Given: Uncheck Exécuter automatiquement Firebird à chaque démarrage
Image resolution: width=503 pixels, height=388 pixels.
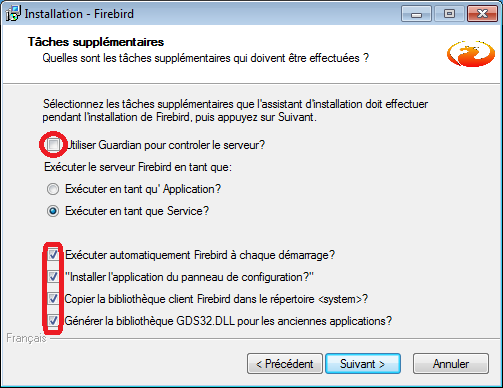Looking at the screenshot, I should click(x=53, y=255).
